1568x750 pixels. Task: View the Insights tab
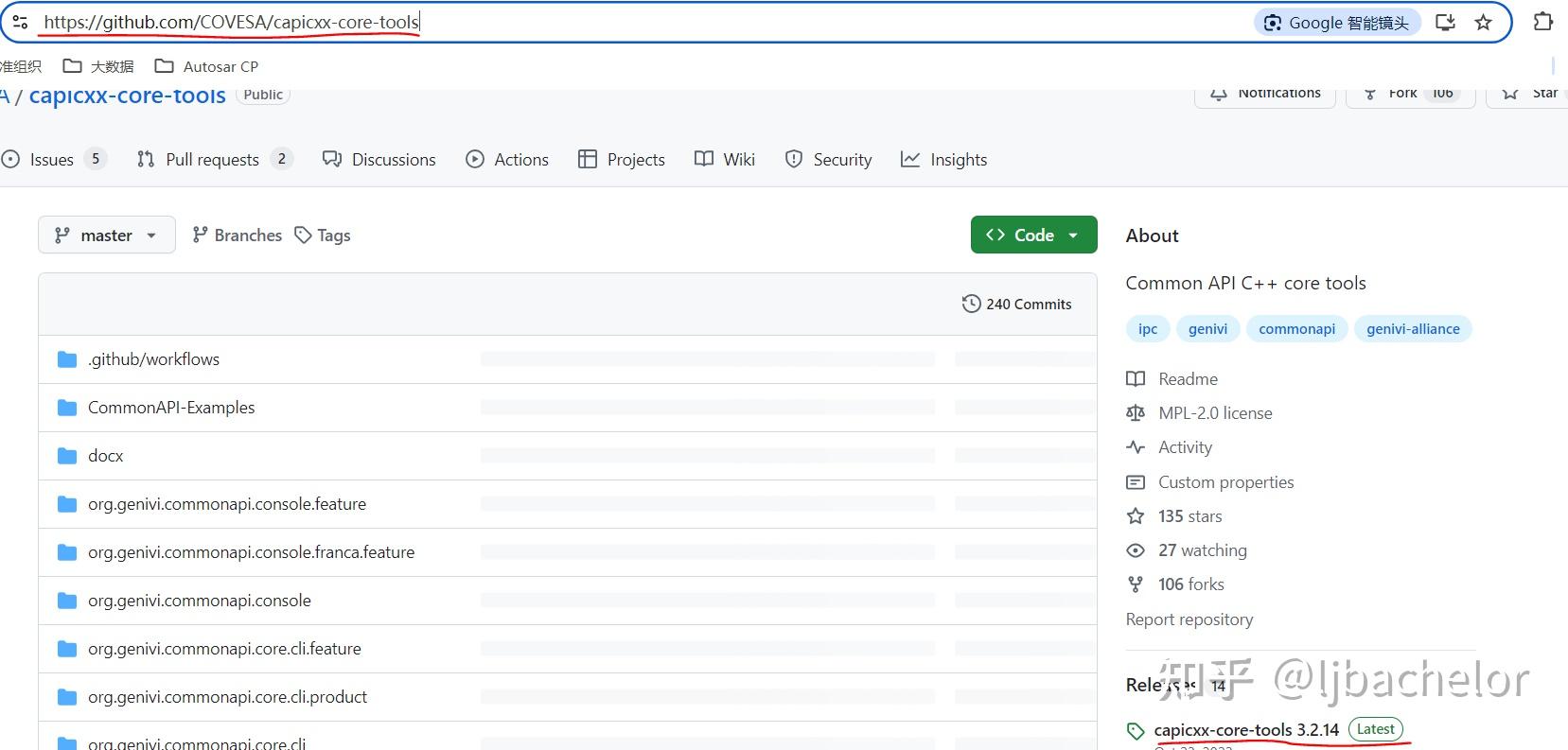944,159
